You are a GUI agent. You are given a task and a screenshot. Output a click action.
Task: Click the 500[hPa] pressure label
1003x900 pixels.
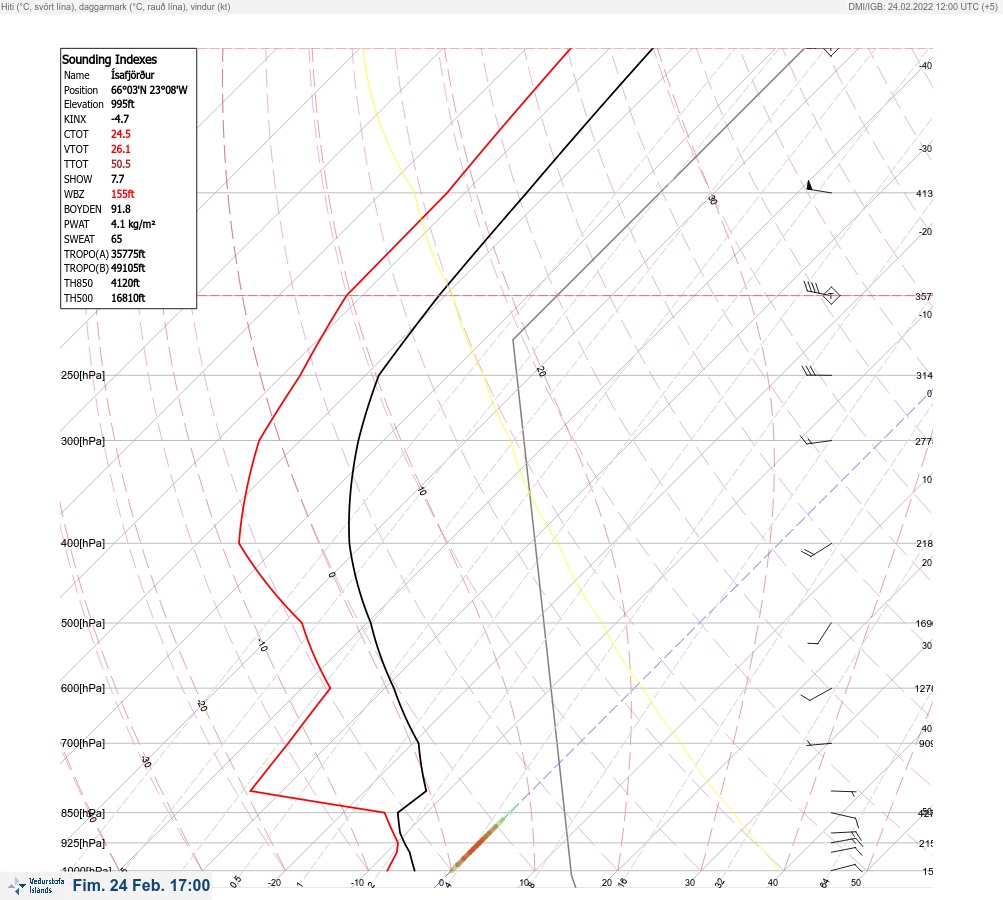pos(83,623)
